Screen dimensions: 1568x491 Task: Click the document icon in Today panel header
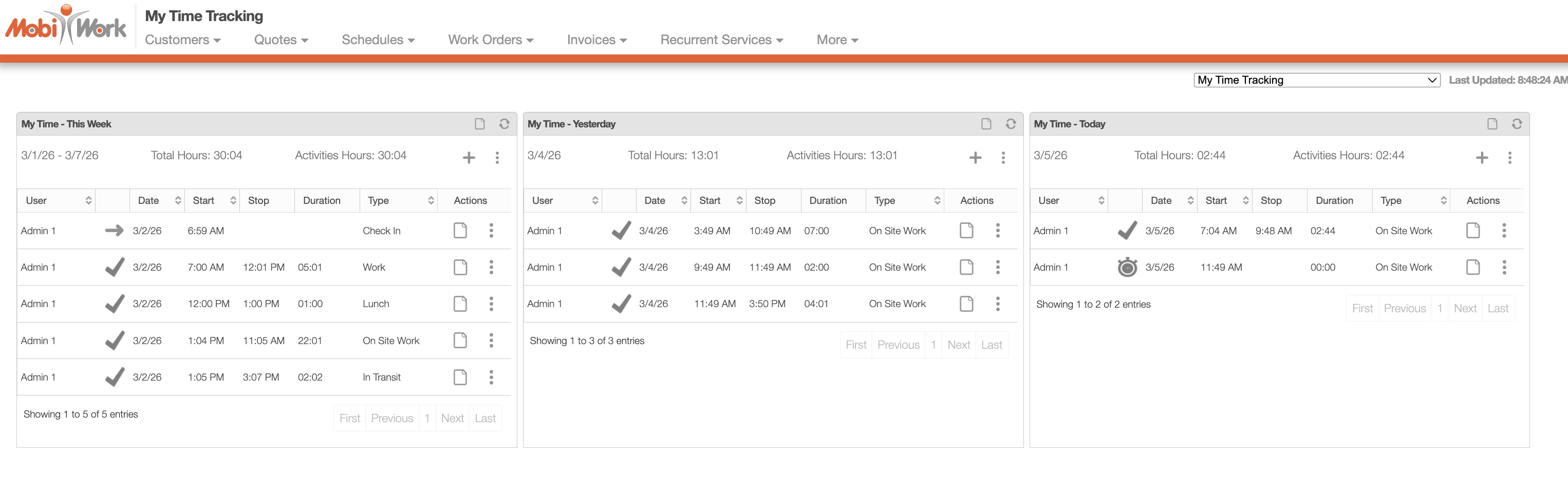[x=1492, y=124]
